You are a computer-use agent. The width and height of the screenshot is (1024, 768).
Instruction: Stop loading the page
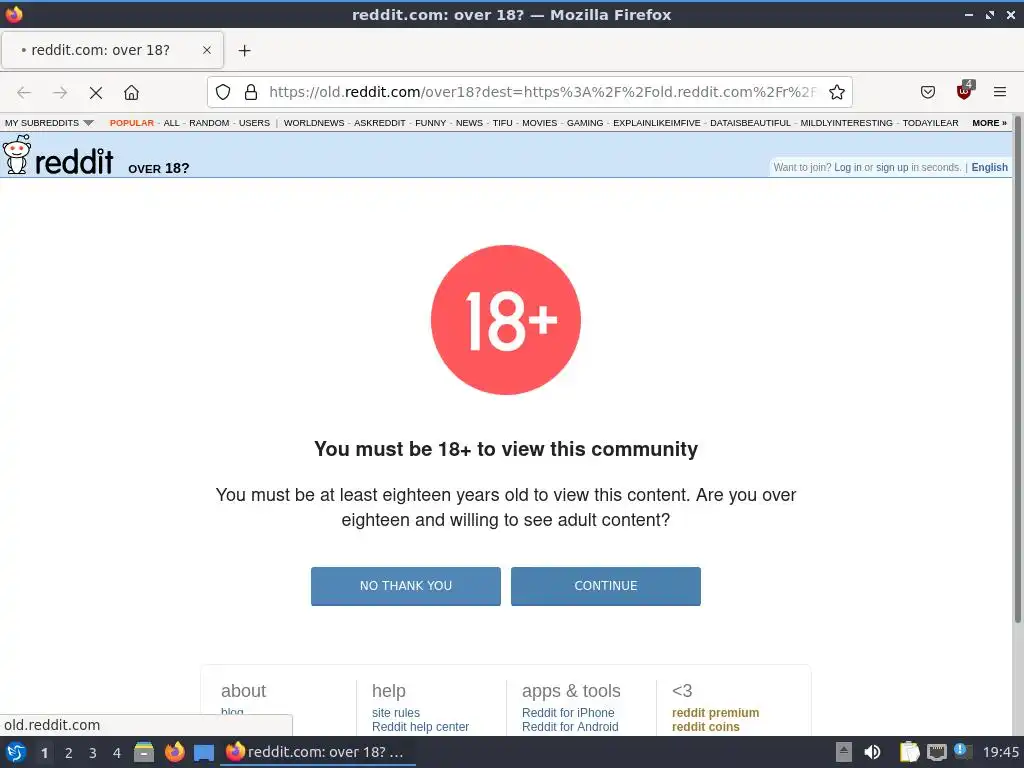coord(96,93)
